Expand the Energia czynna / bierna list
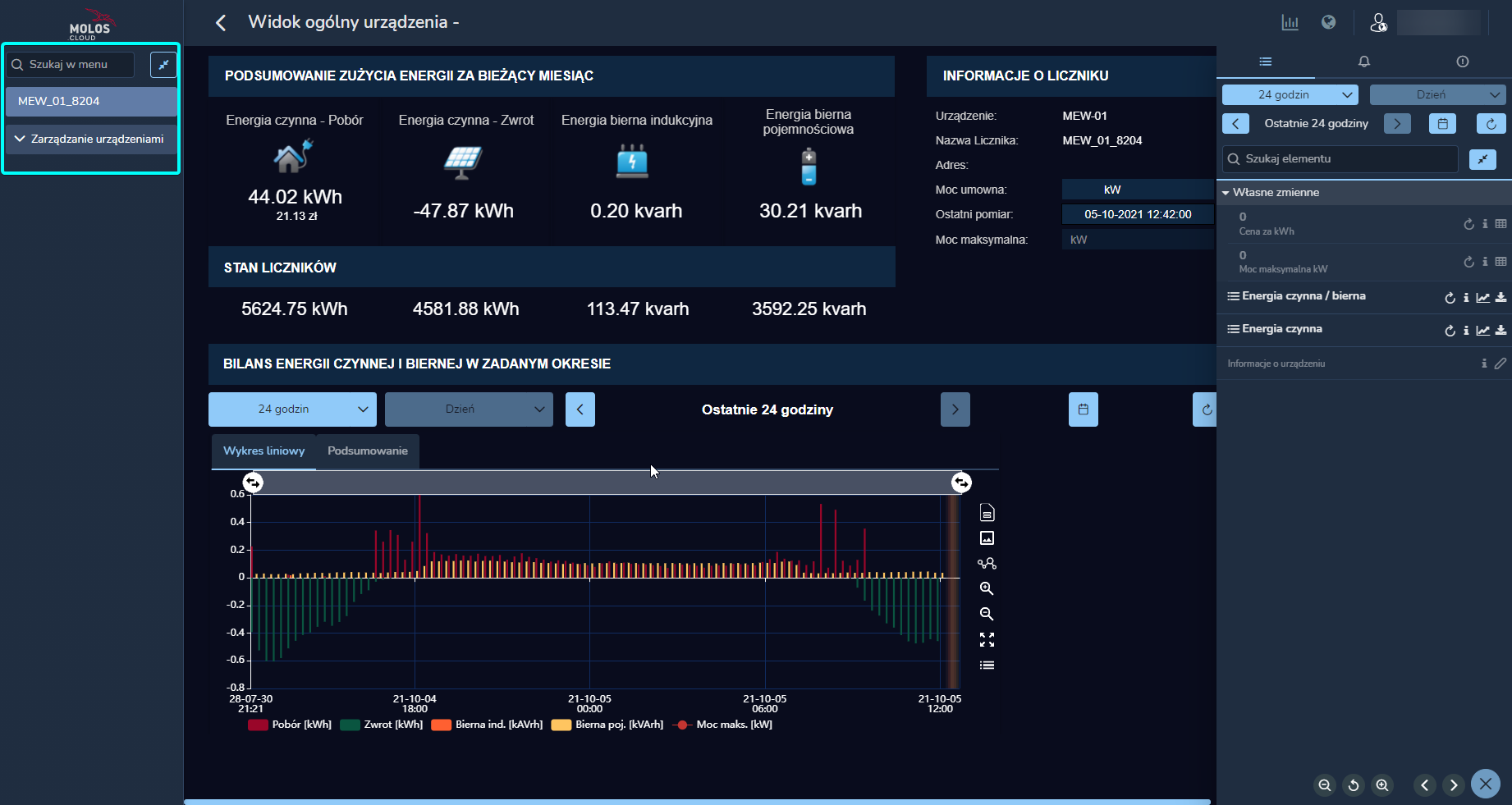Viewport: 1512px width, 805px height. [x=1233, y=296]
